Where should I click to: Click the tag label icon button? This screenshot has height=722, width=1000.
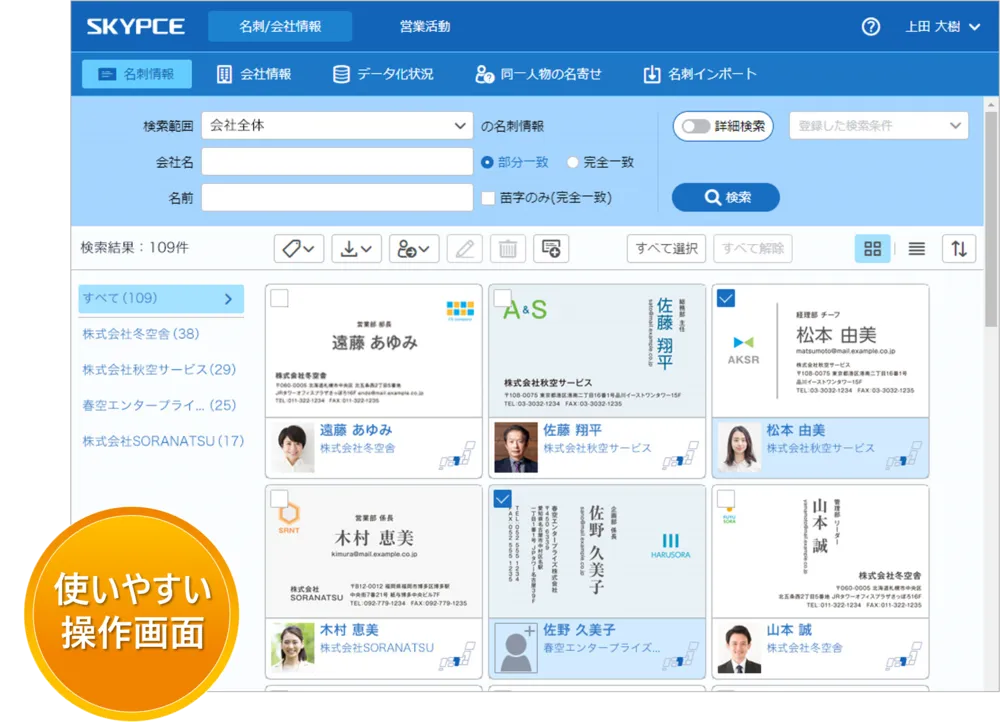point(298,249)
